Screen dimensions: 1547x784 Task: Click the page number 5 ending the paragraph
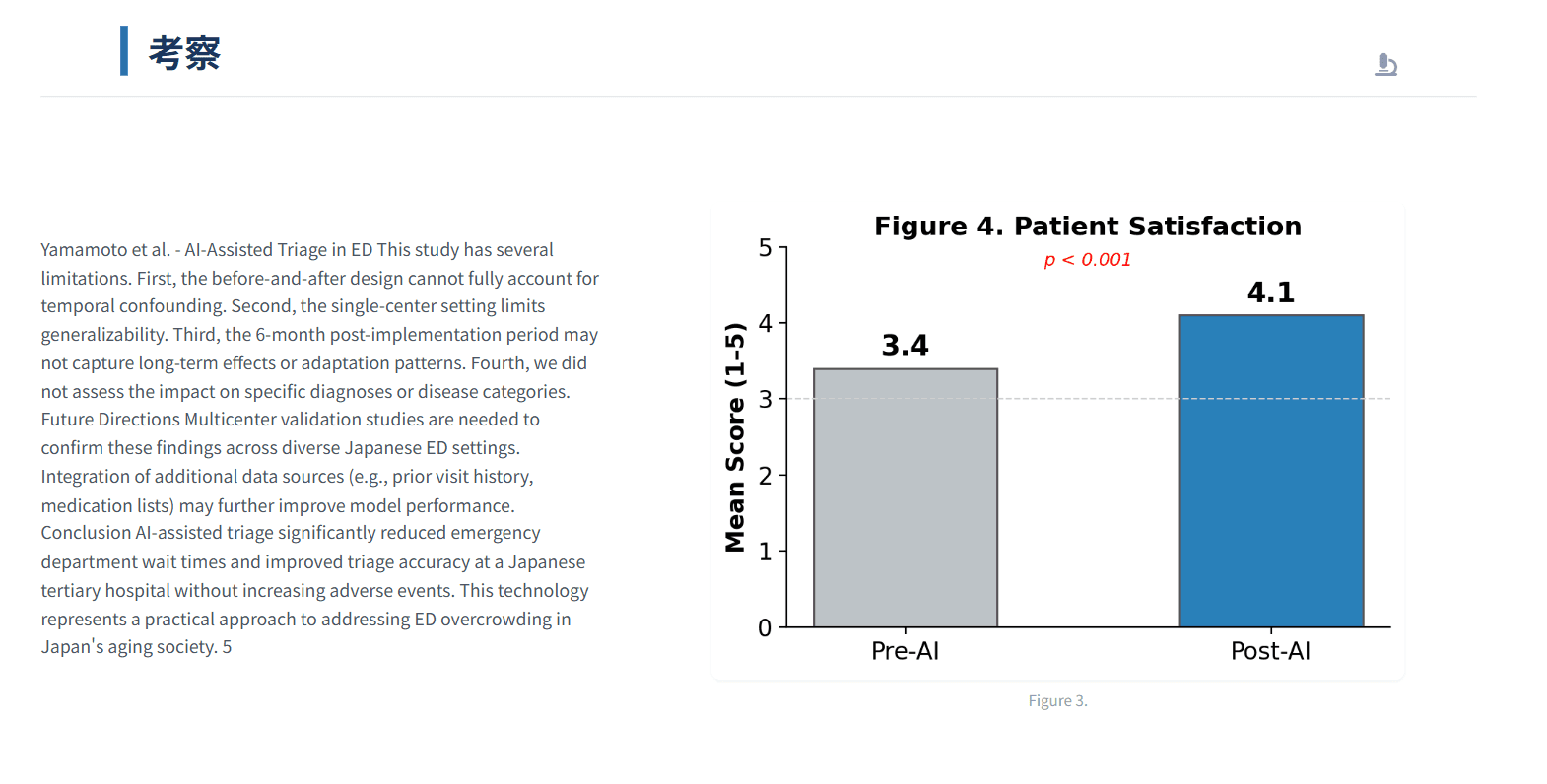227,647
